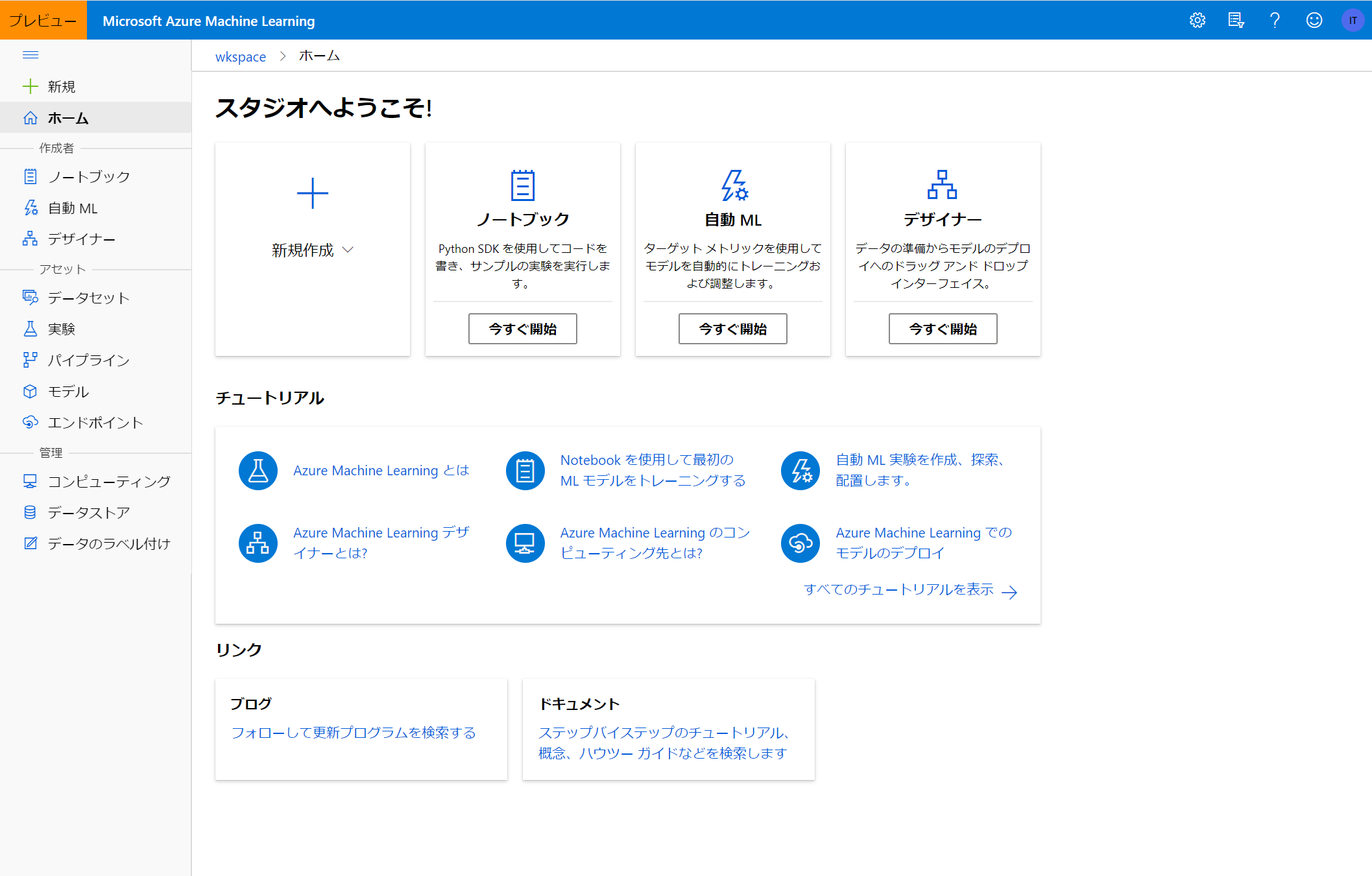
Task: Click the データセット sidebar icon
Action: click(x=30, y=297)
